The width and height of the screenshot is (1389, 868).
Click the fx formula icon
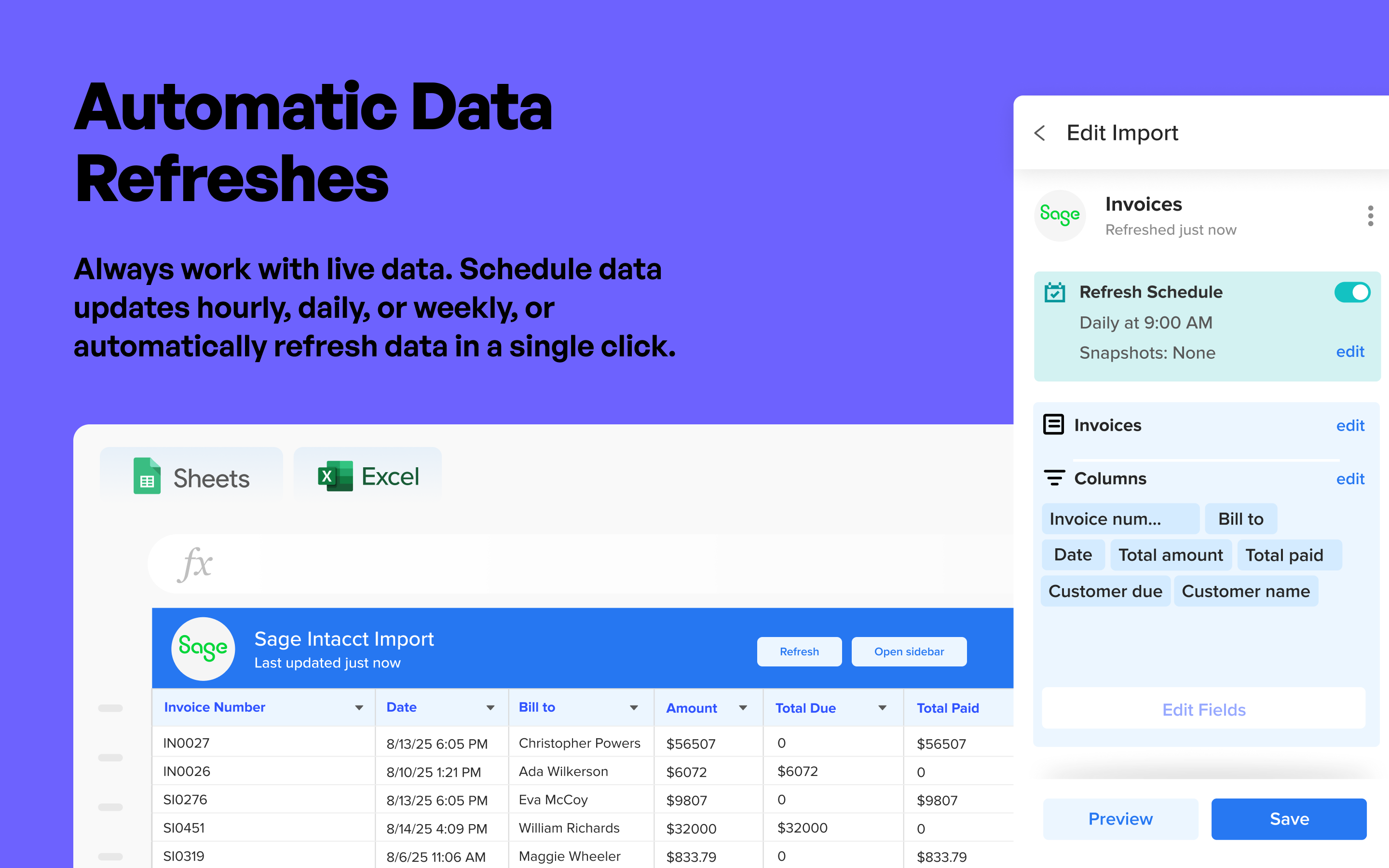coord(195,564)
